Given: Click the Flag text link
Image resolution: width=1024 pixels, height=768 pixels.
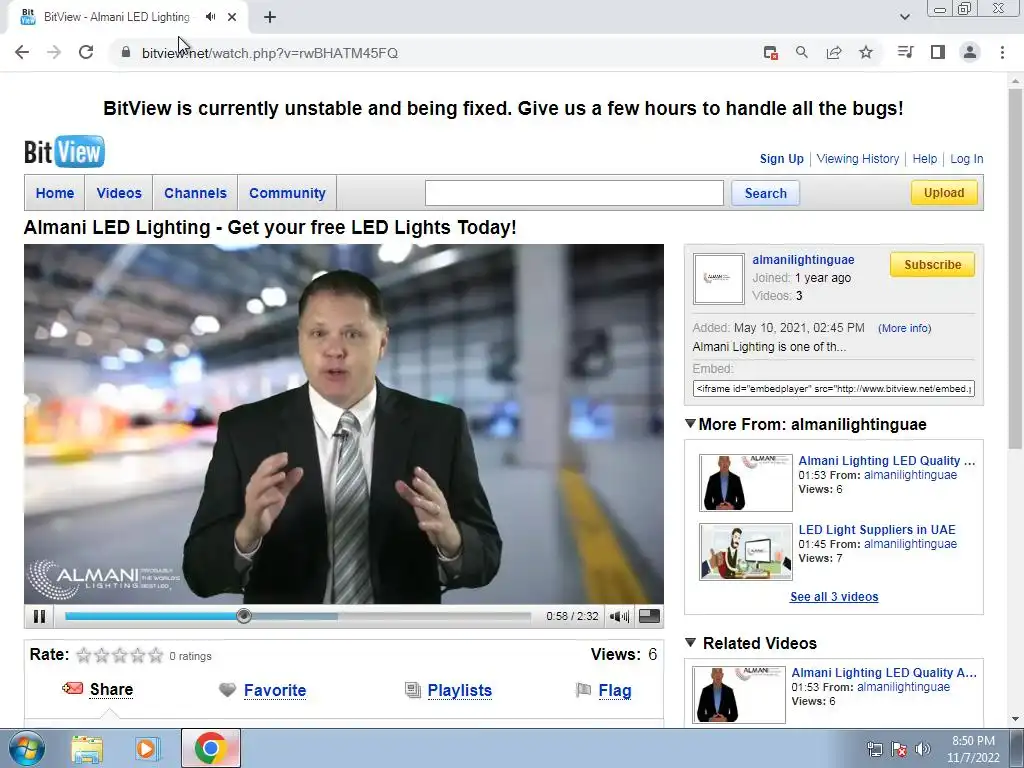Looking at the screenshot, I should coord(615,690).
